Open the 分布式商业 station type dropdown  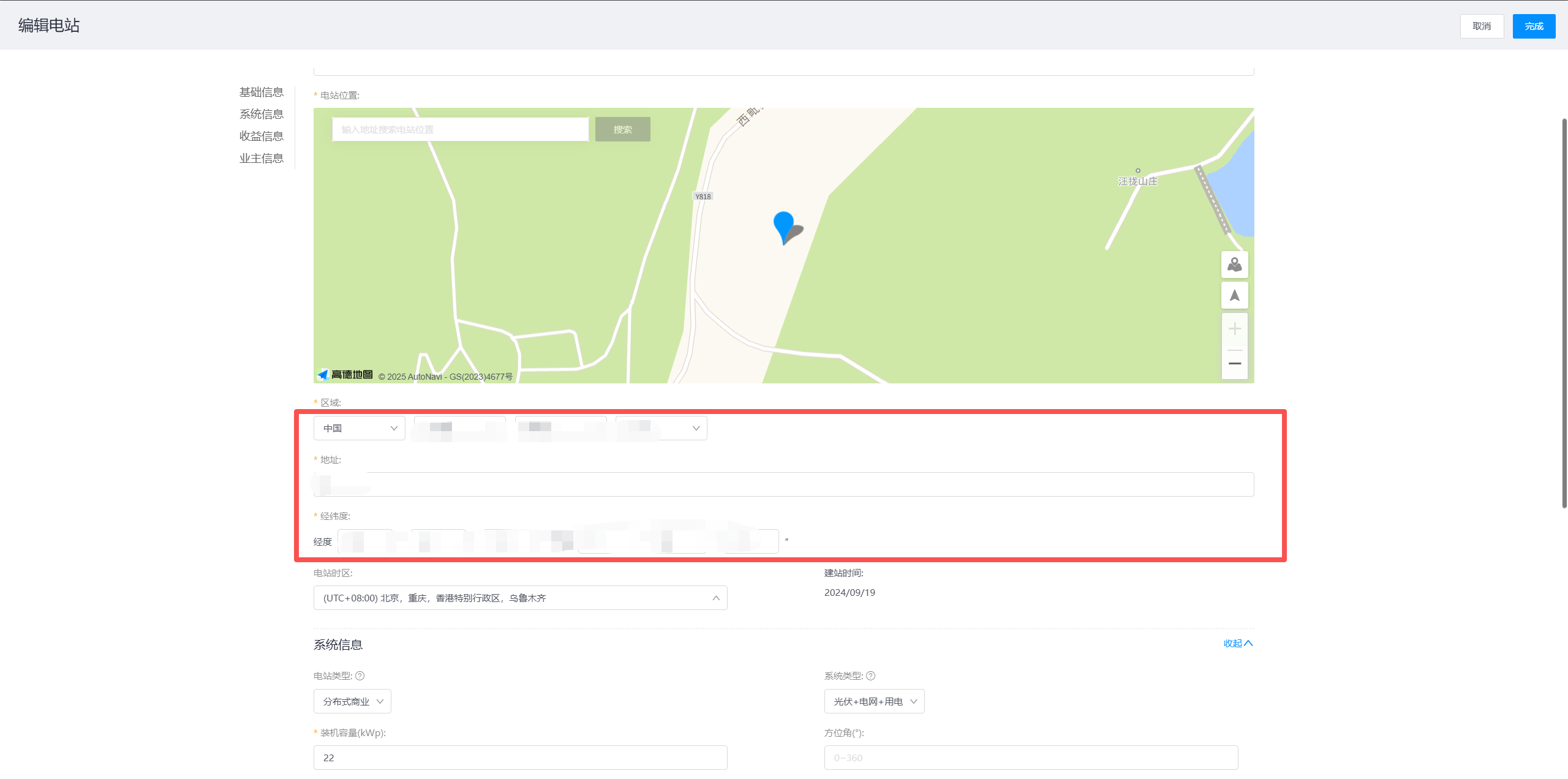[x=352, y=701]
